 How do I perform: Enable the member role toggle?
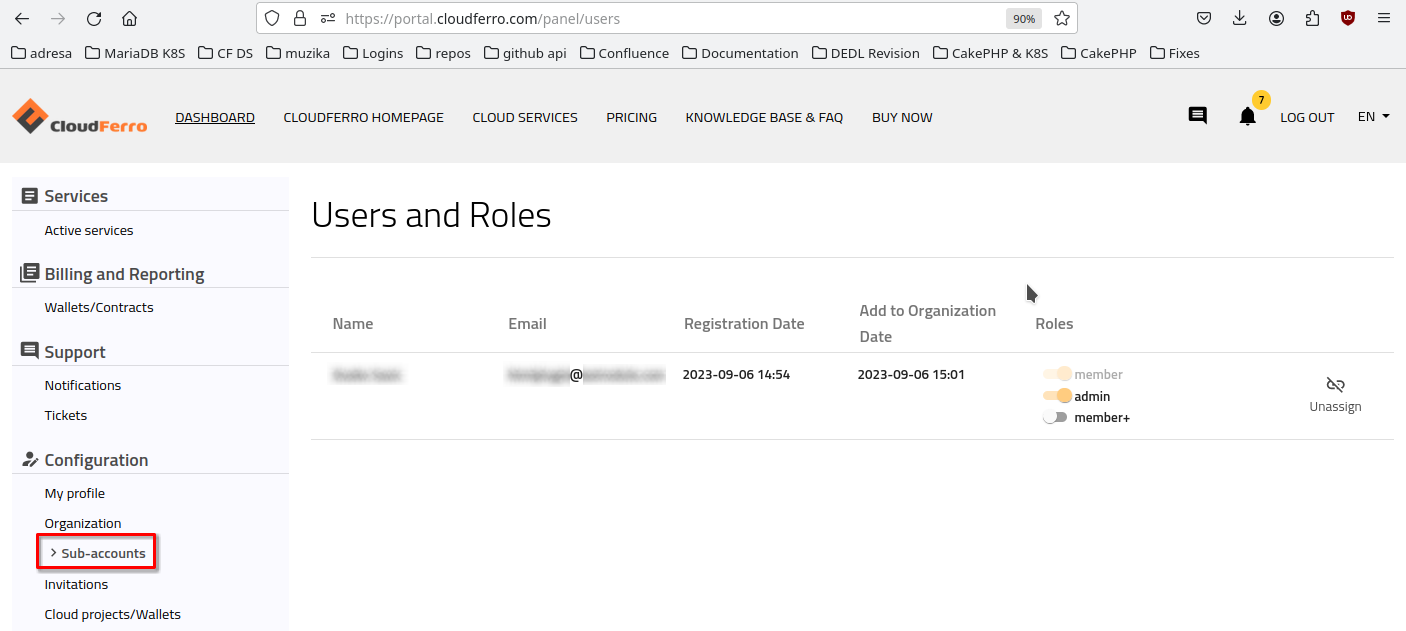pyautogui.click(x=1058, y=374)
